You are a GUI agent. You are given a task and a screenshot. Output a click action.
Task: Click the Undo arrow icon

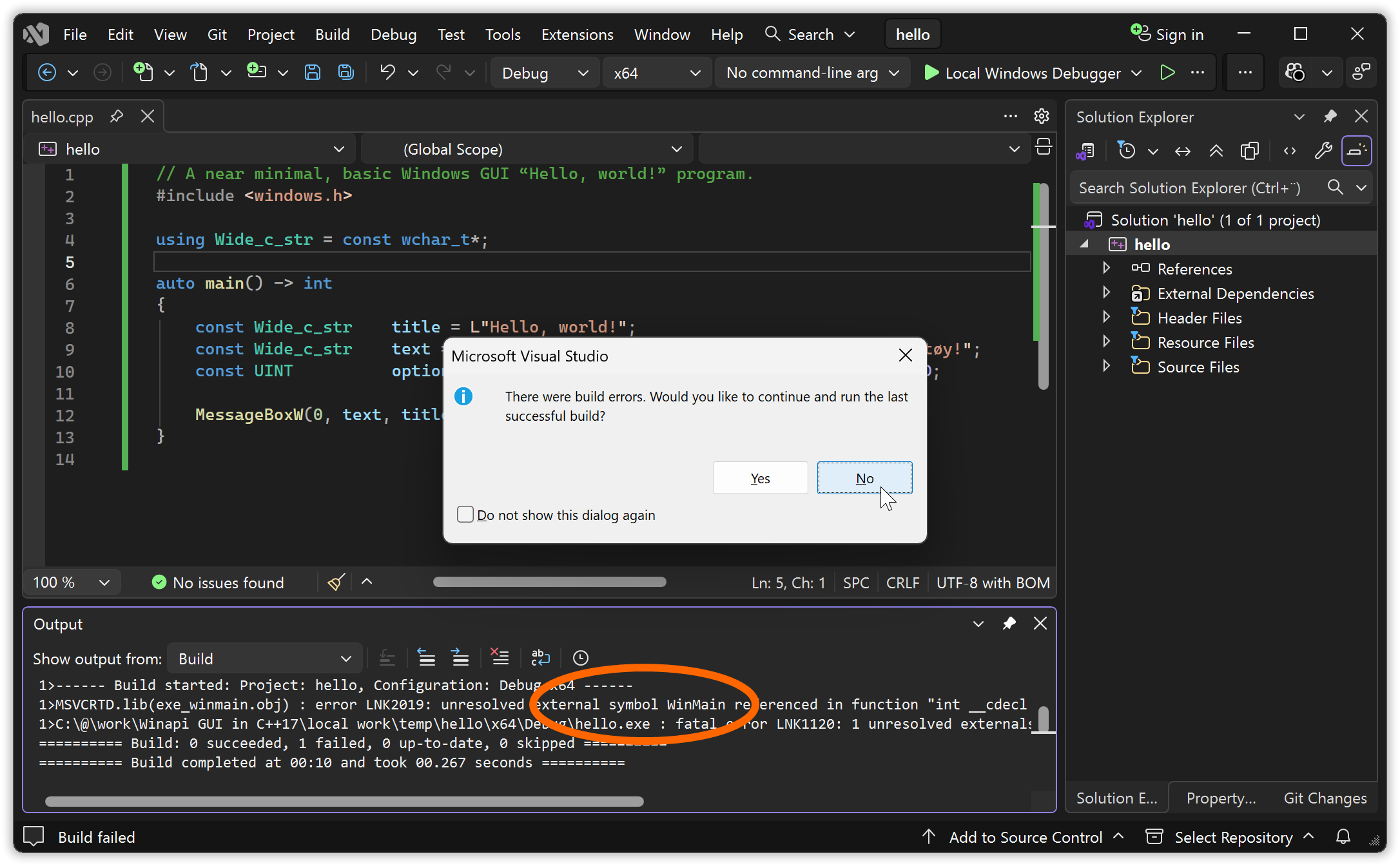click(x=387, y=73)
